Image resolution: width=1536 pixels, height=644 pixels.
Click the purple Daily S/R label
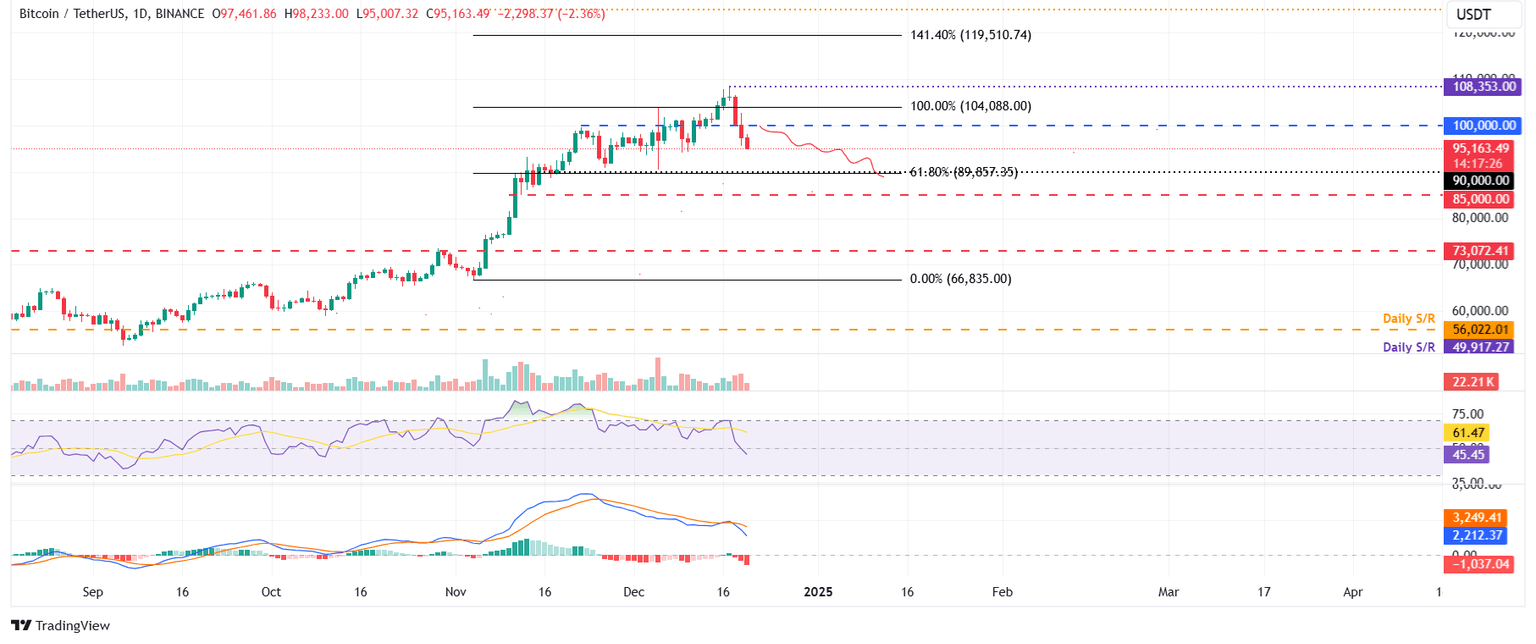[1408, 347]
